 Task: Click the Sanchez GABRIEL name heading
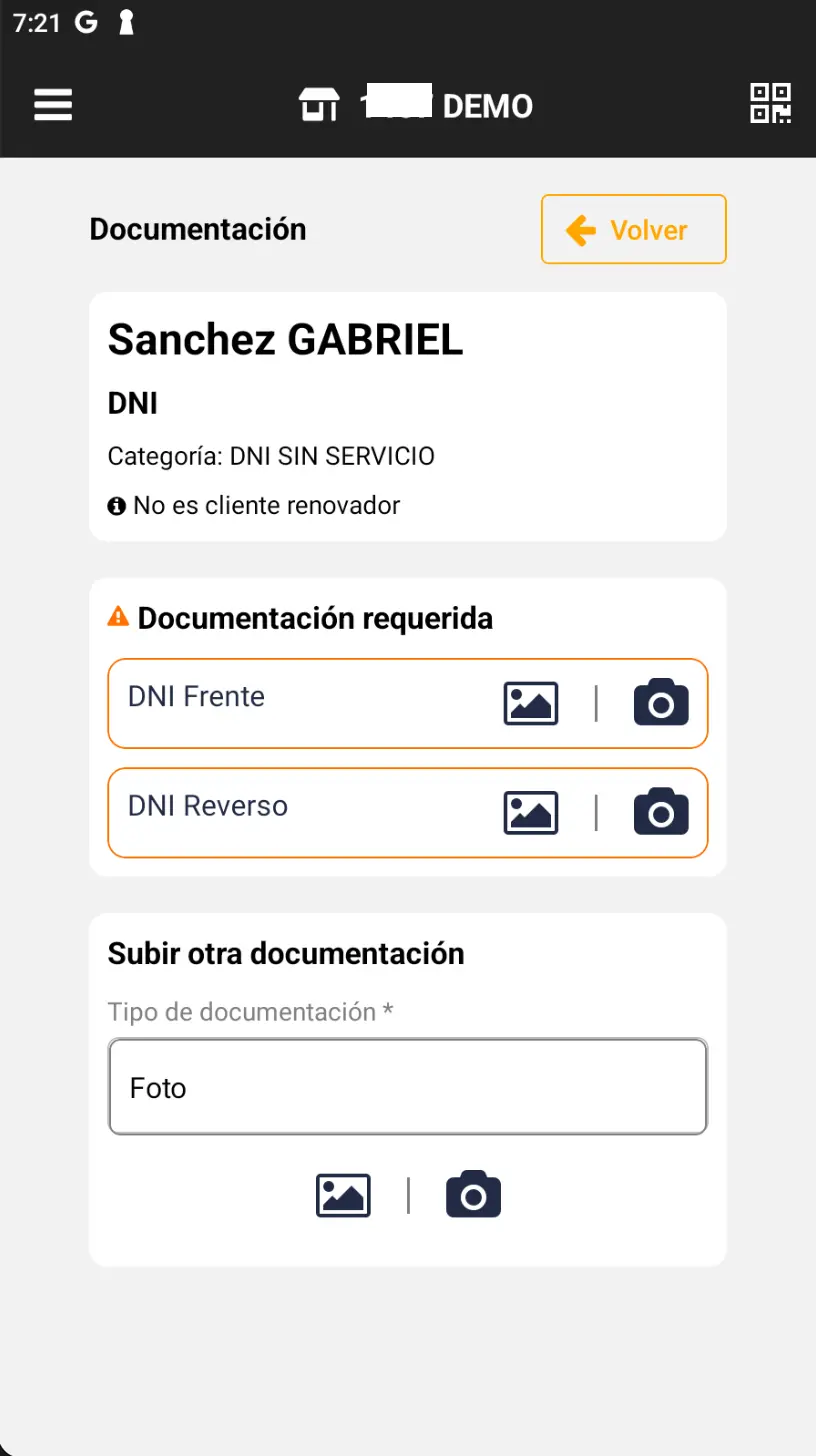tap(285, 340)
